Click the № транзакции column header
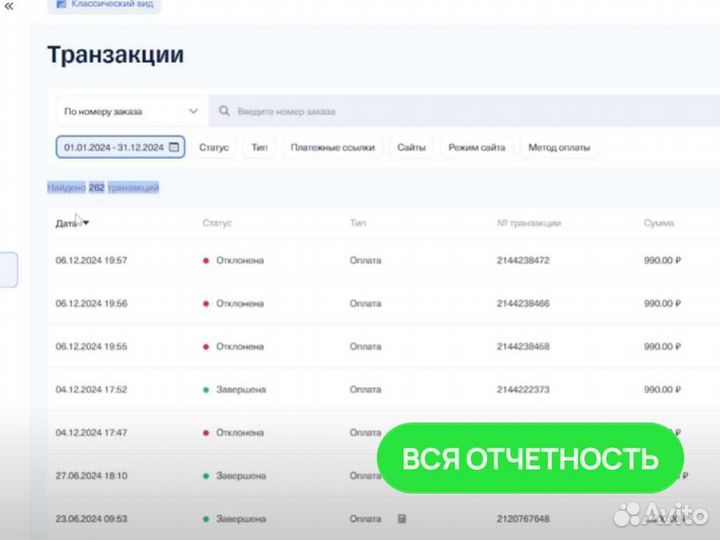720x540 pixels. click(x=529, y=223)
